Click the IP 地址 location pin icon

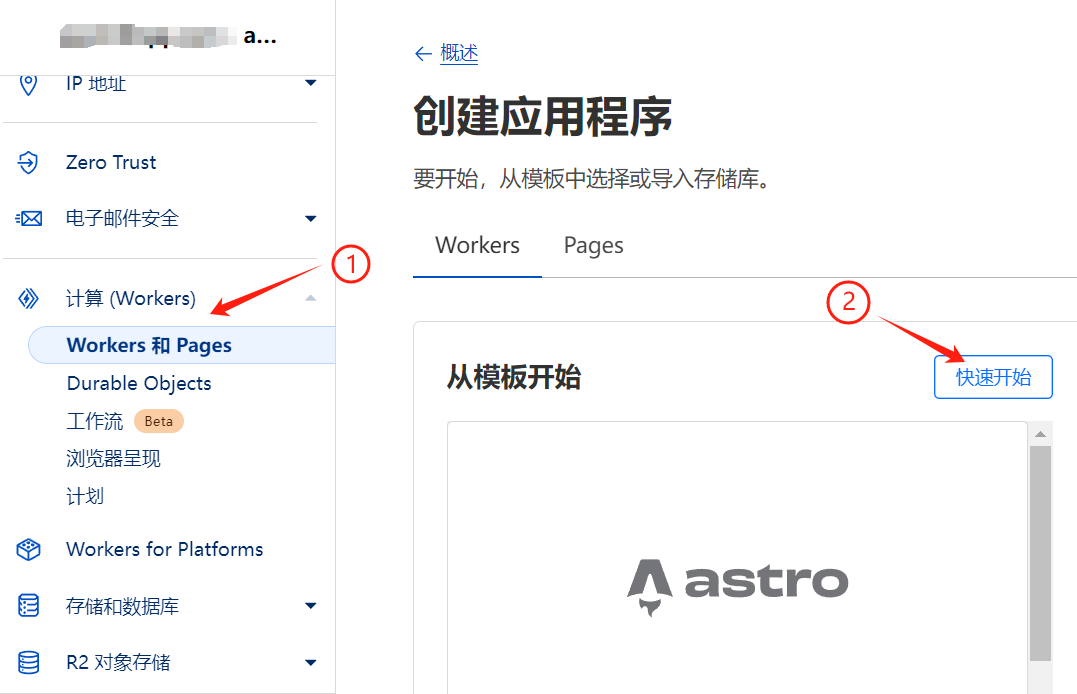point(29,84)
